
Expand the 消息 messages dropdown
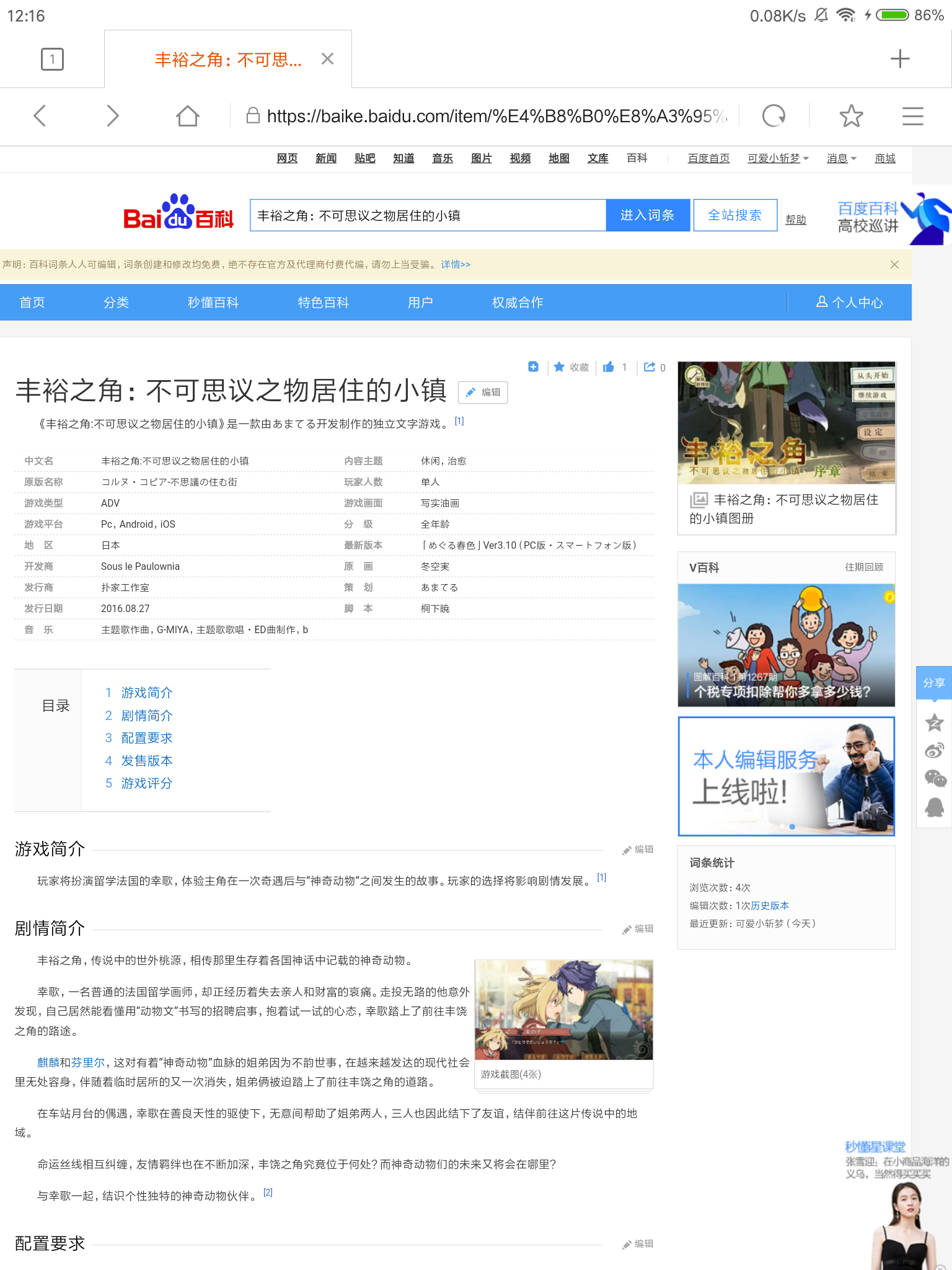click(x=841, y=158)
